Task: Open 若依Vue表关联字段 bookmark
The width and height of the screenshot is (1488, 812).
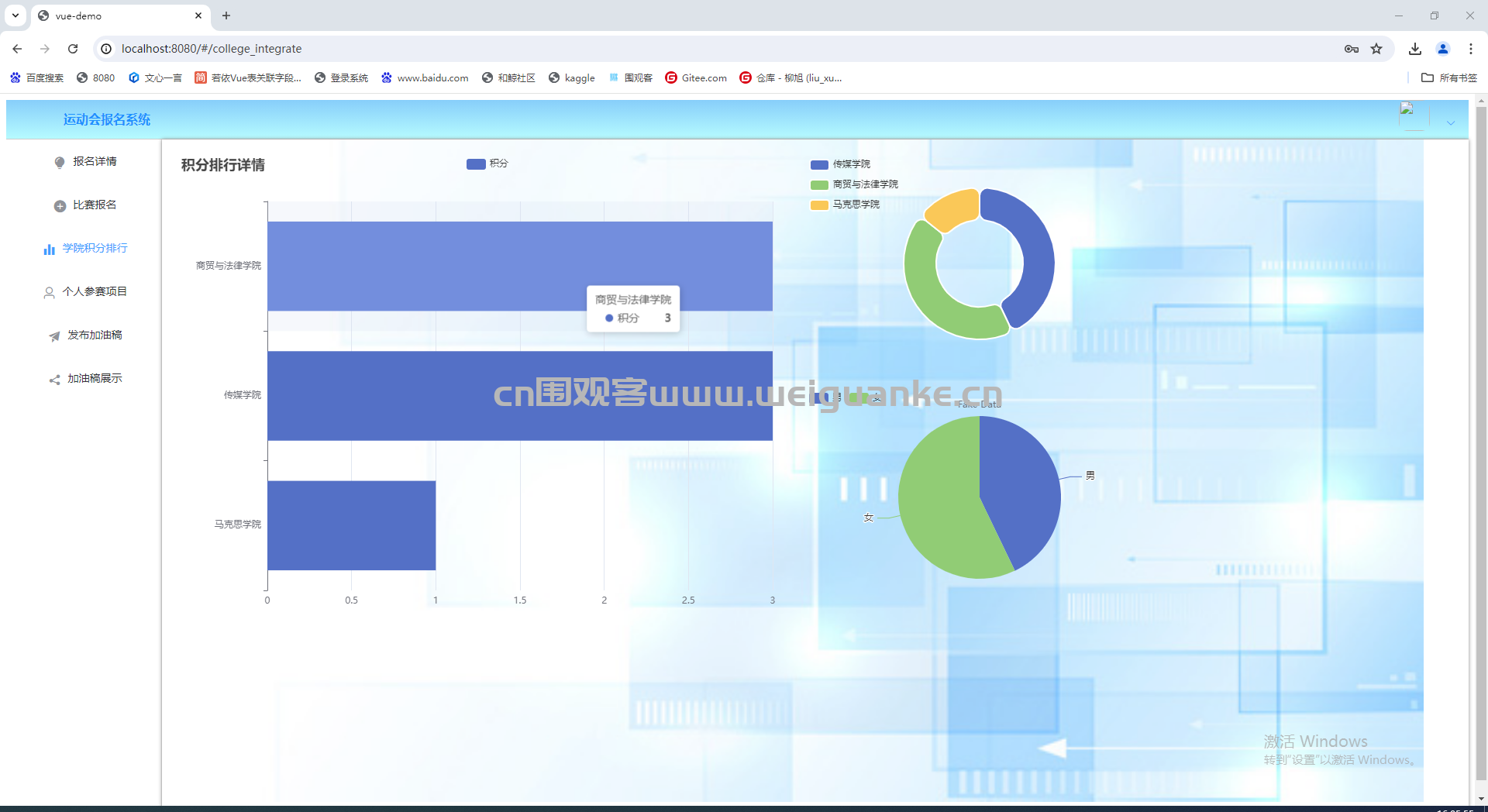Action: [x=248, y=77]
